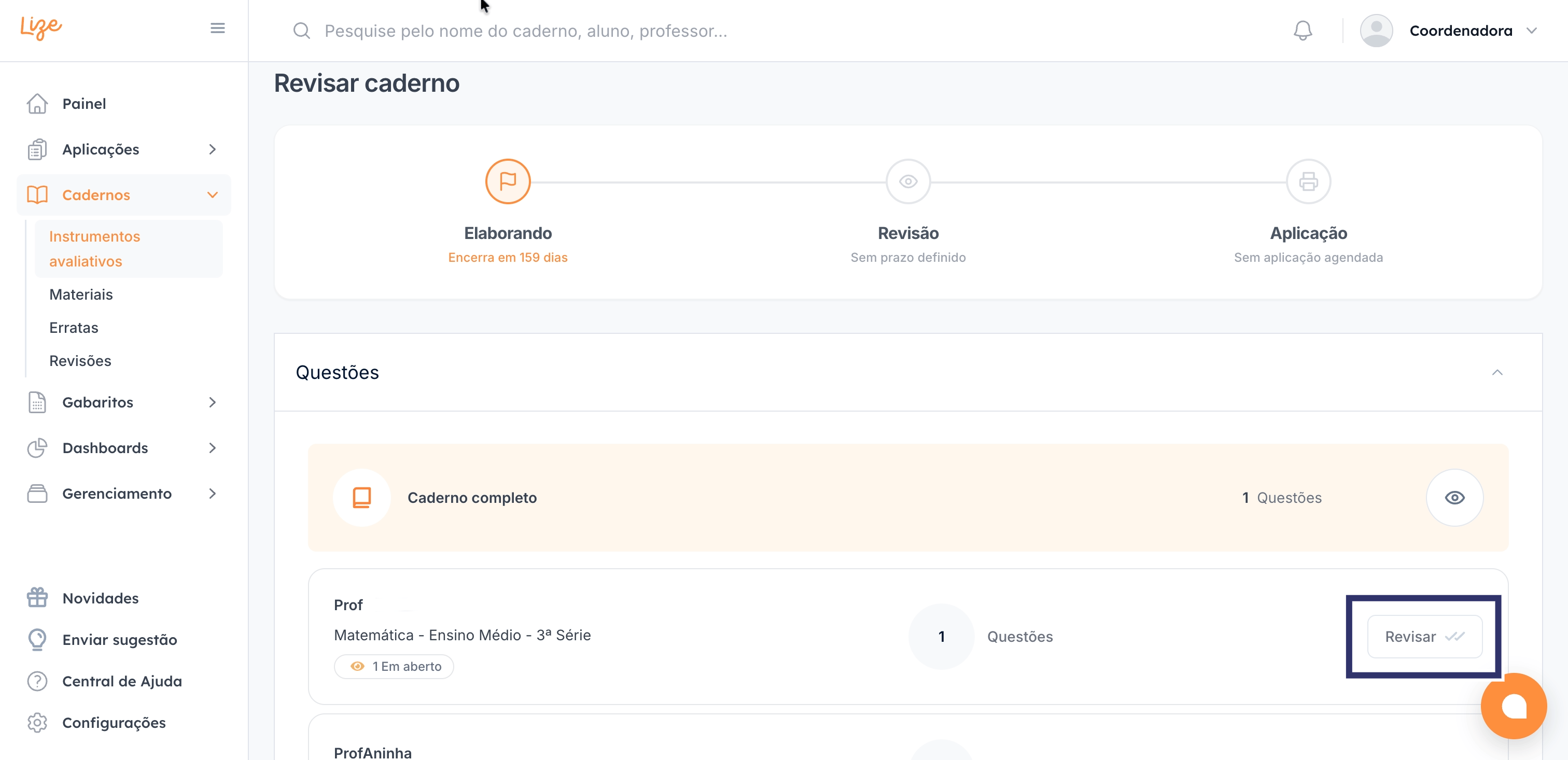The width and height of the screenshot is (1568, 760).
Task: Click 'Sem aplicação agendada' text
Action: click(1308, 257)
